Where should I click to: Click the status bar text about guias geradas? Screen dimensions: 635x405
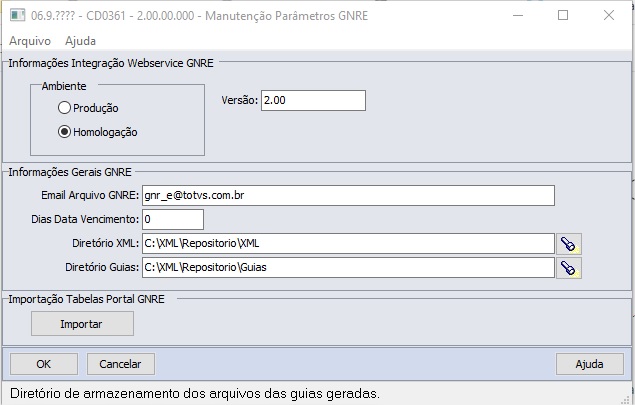(x=195, y=393)
